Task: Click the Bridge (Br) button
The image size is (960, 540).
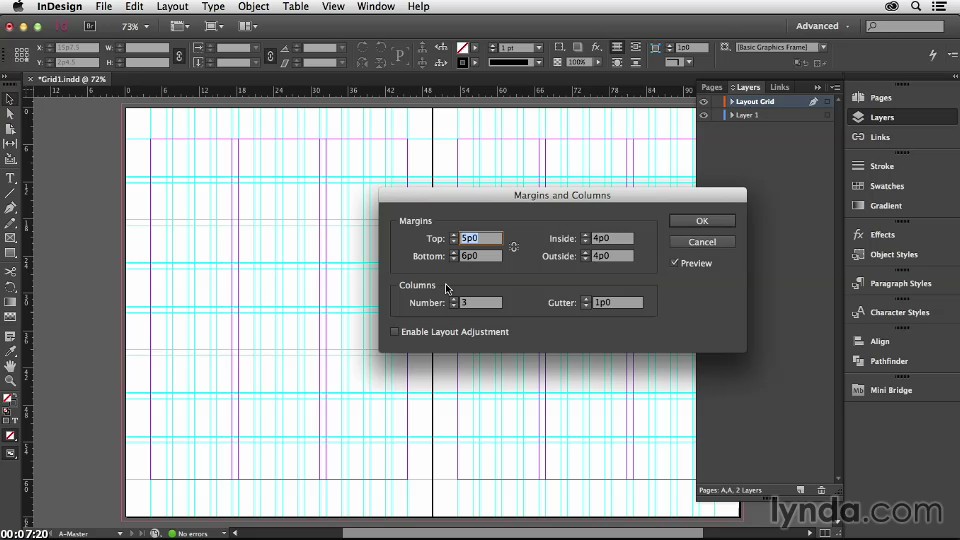Action: 89,26
